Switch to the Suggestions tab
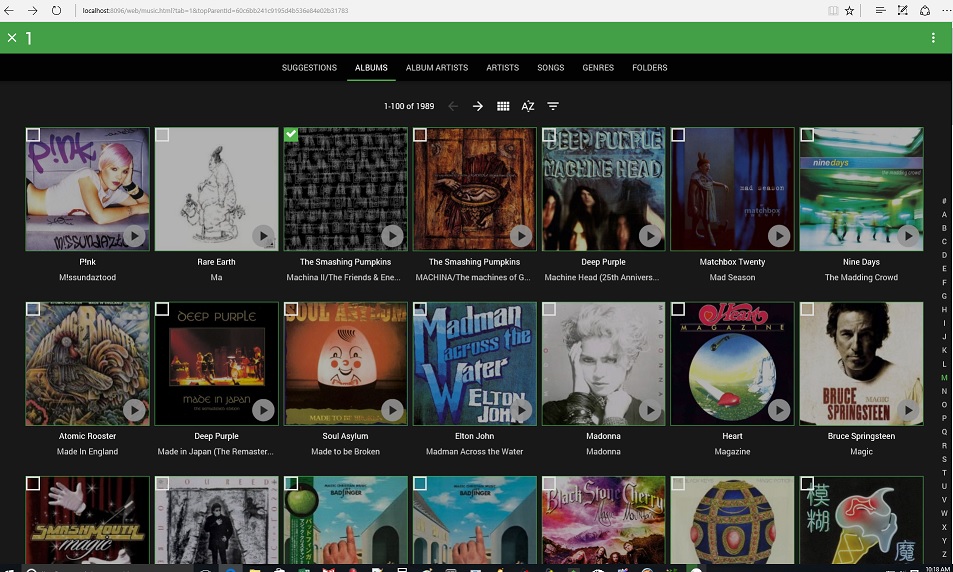953x572 pixels. click(x=309, y=67)
